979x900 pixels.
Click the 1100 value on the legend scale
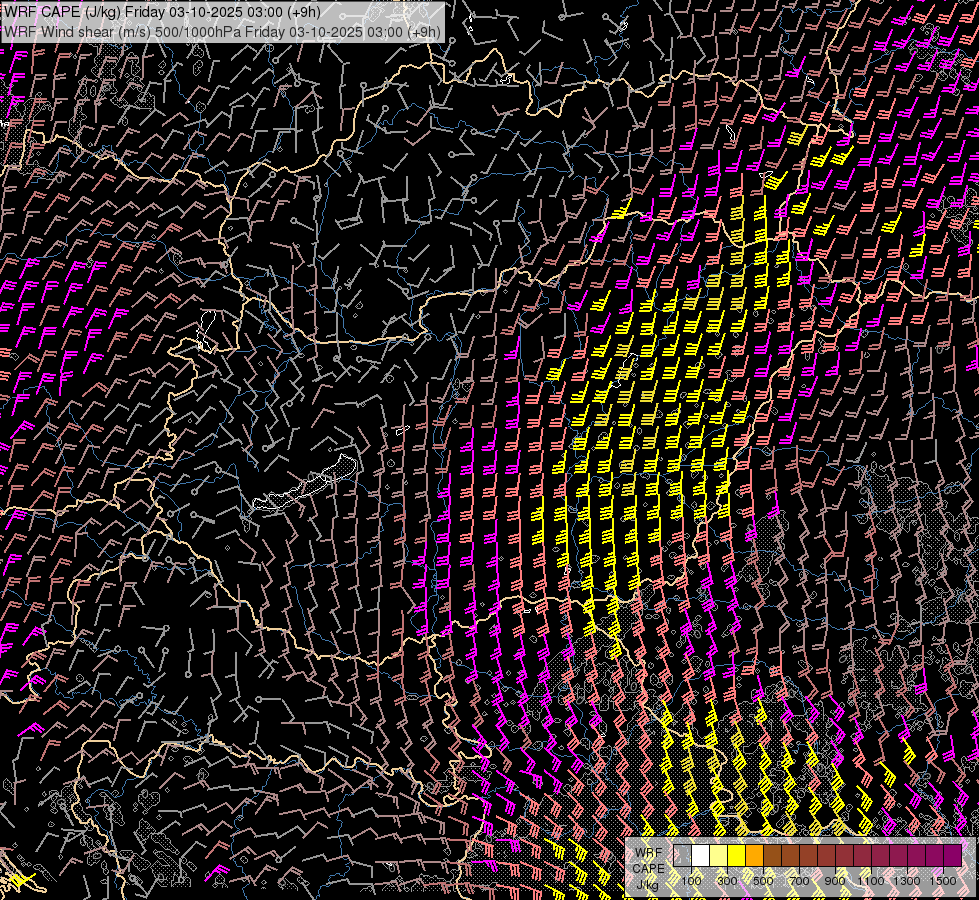pyautogui.click(x=870, y=881)
